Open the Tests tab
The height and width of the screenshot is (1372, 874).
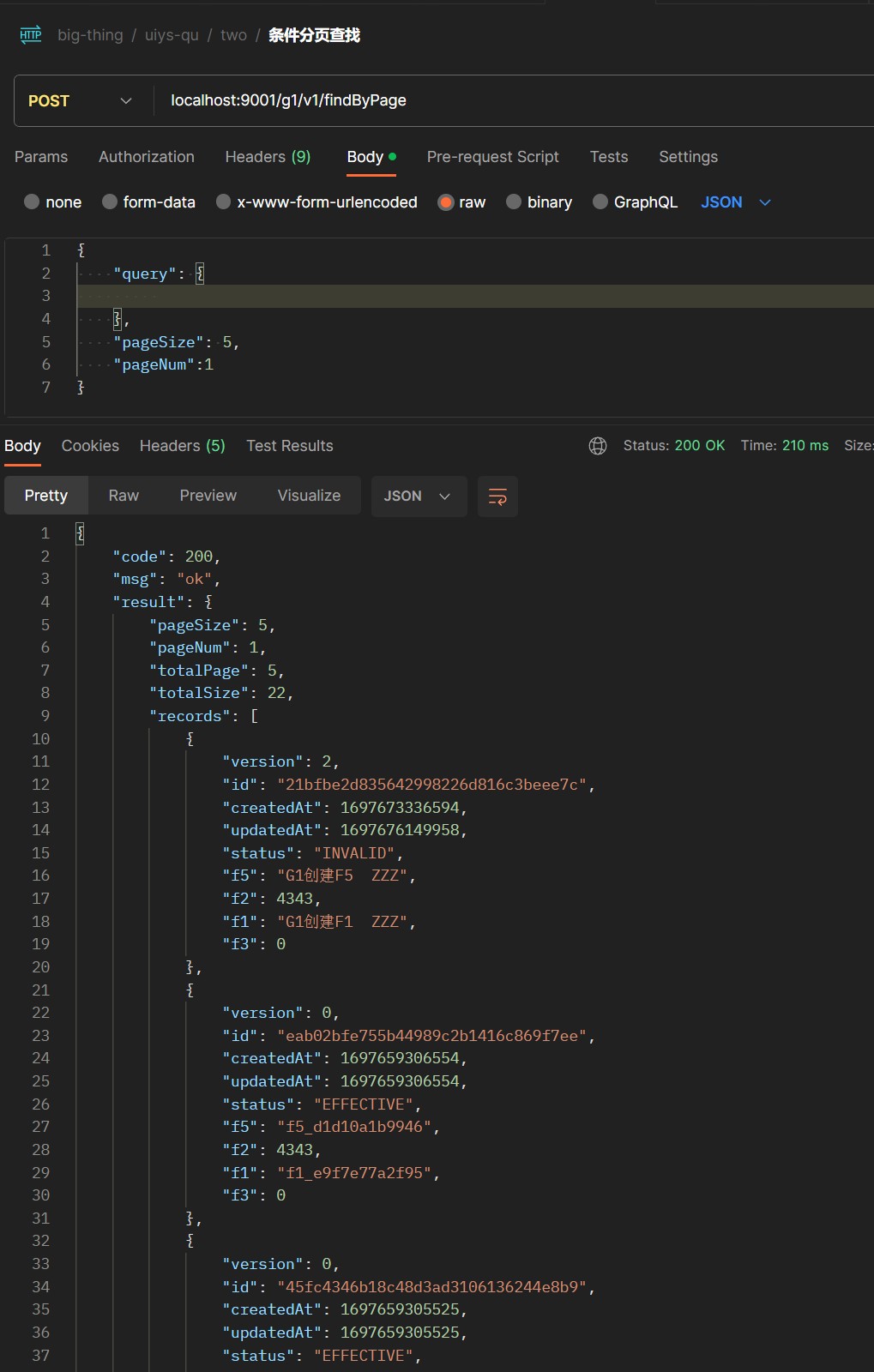(609, 157)
